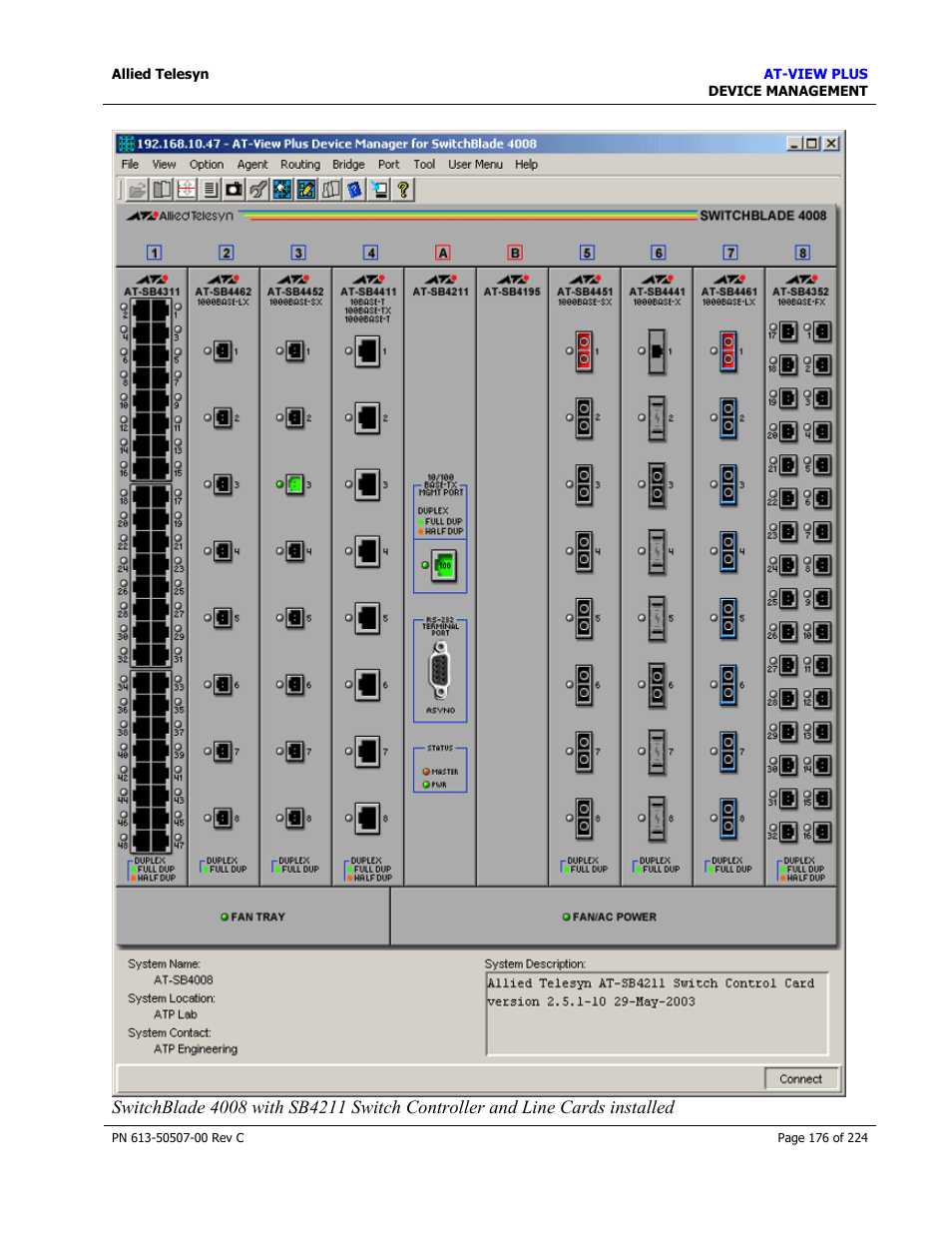Select slot number 6 label
Screen dimensions: 952x1233
pyautogui.click(x=659, y=253)
